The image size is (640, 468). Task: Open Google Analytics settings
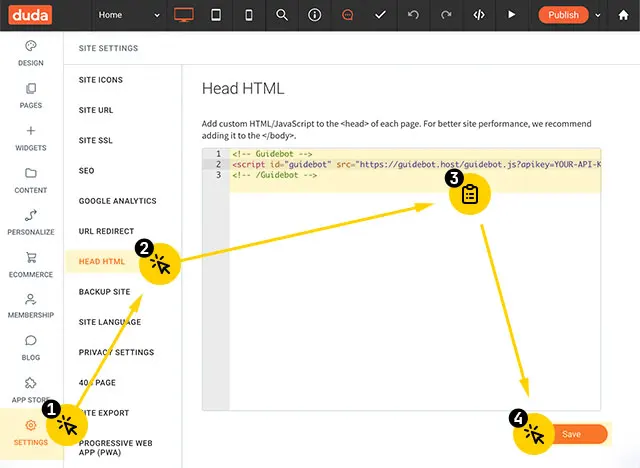point(118,201)
